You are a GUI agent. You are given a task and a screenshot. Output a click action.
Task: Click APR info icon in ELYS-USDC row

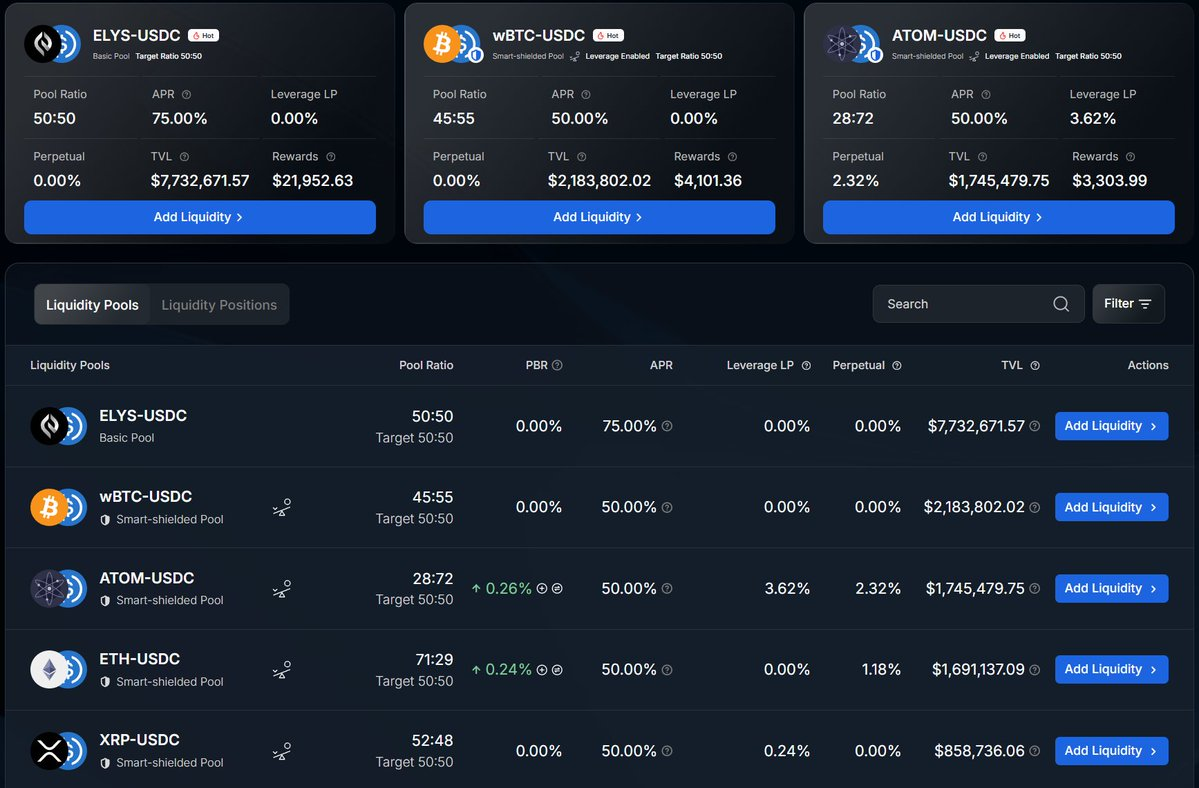667,426
